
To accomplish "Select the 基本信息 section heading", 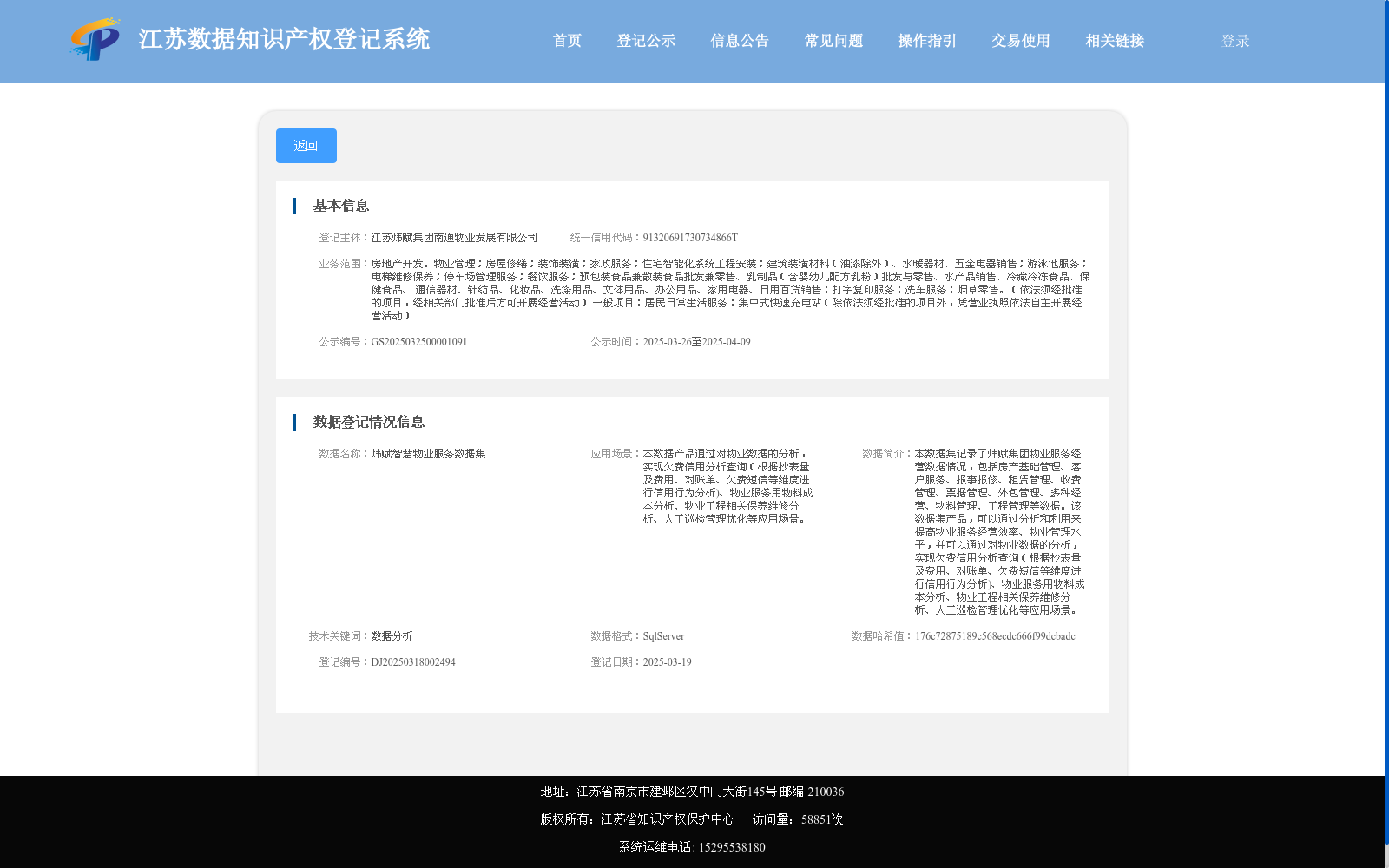I will (x=341, y=206).
